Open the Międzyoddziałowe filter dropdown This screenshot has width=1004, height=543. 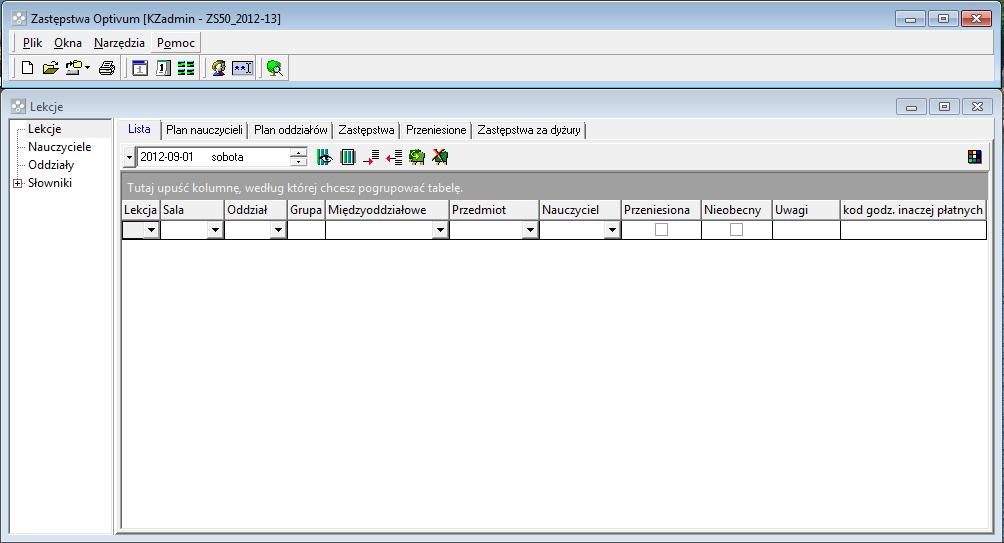pyautogui.click(x=440, y=230)
